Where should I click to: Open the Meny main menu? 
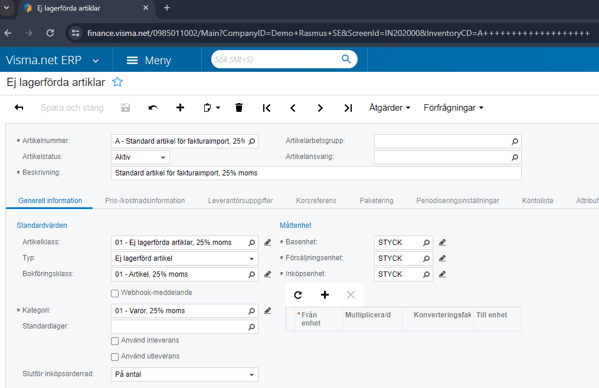(x=149, y=60)
